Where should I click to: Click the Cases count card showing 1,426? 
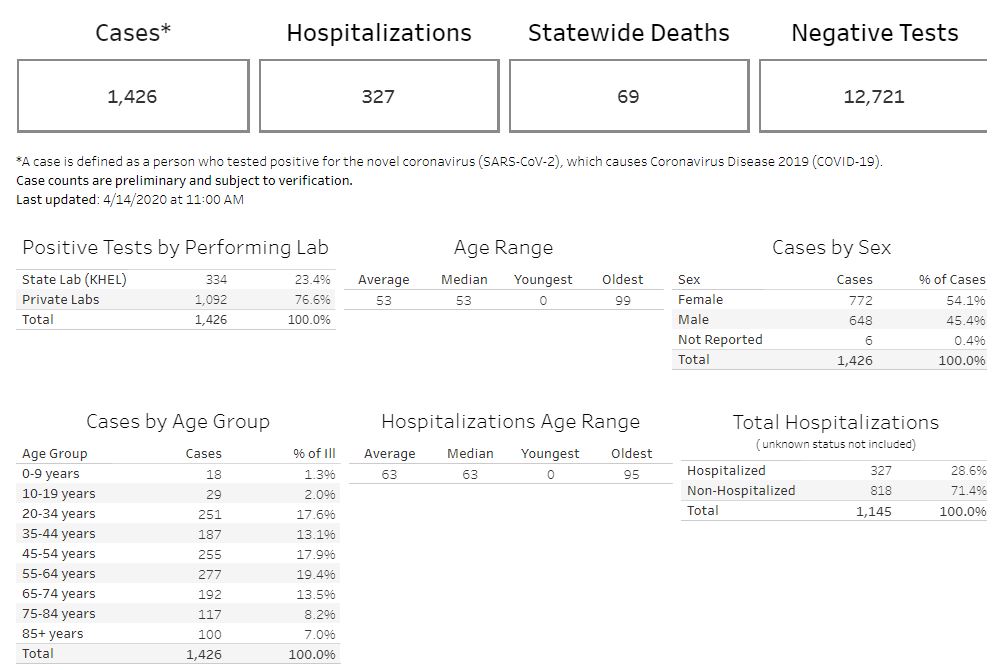[133, 96]
